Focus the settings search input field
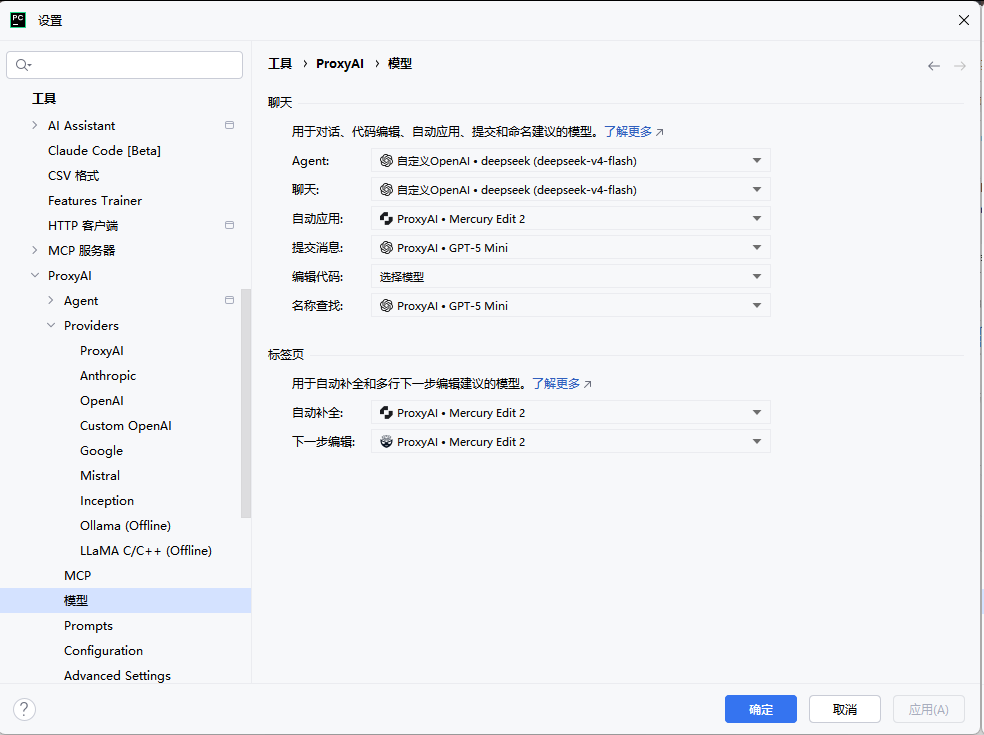This screenshot has width=984, height=735. click(124, 65)
